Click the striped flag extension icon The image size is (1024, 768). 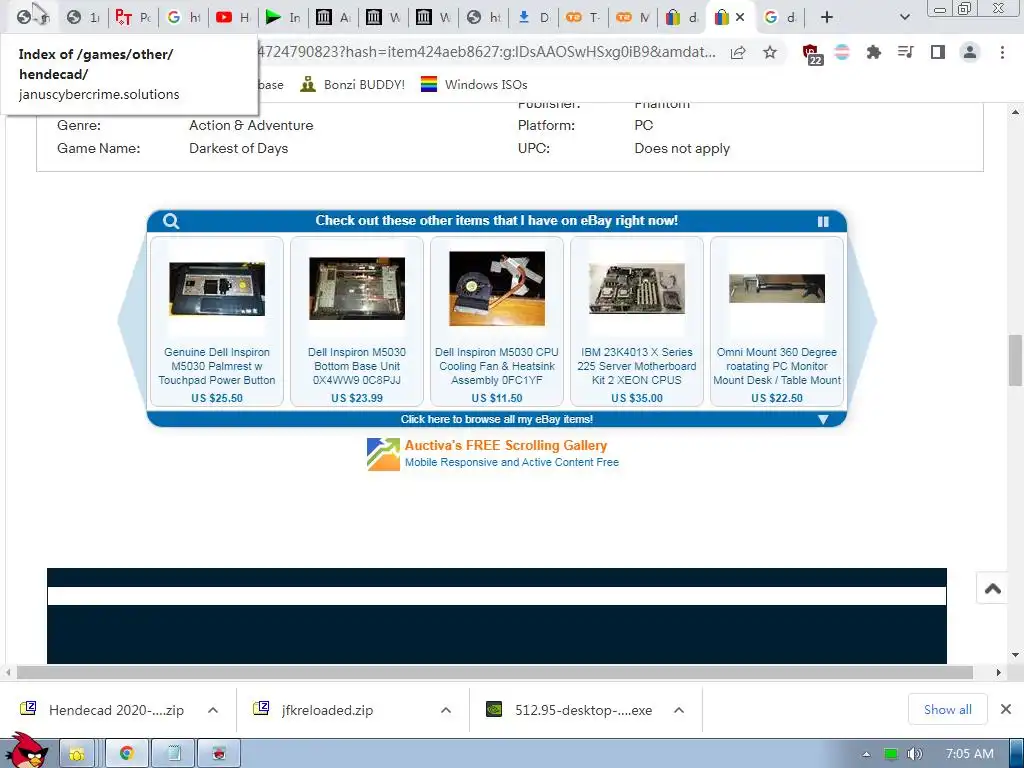click(842, 52)
